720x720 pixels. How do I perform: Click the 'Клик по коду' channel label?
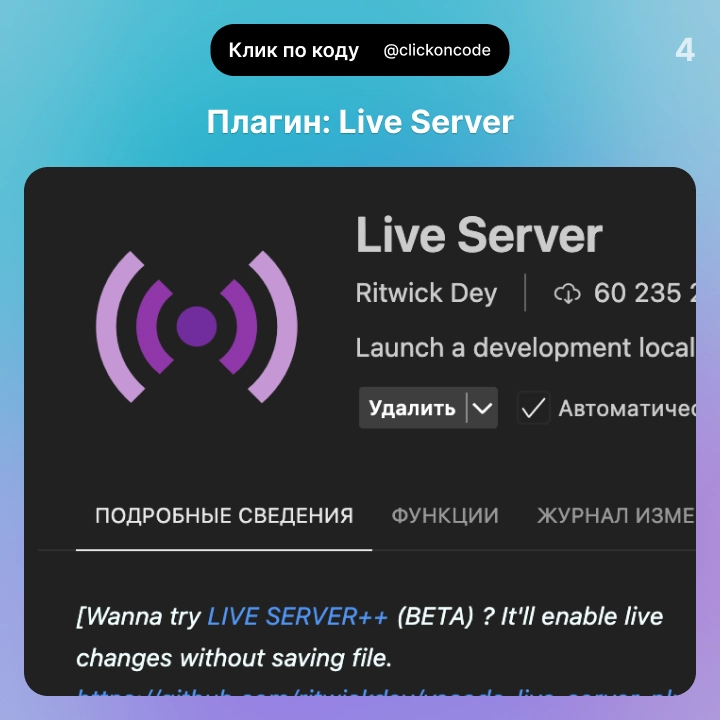294,51
